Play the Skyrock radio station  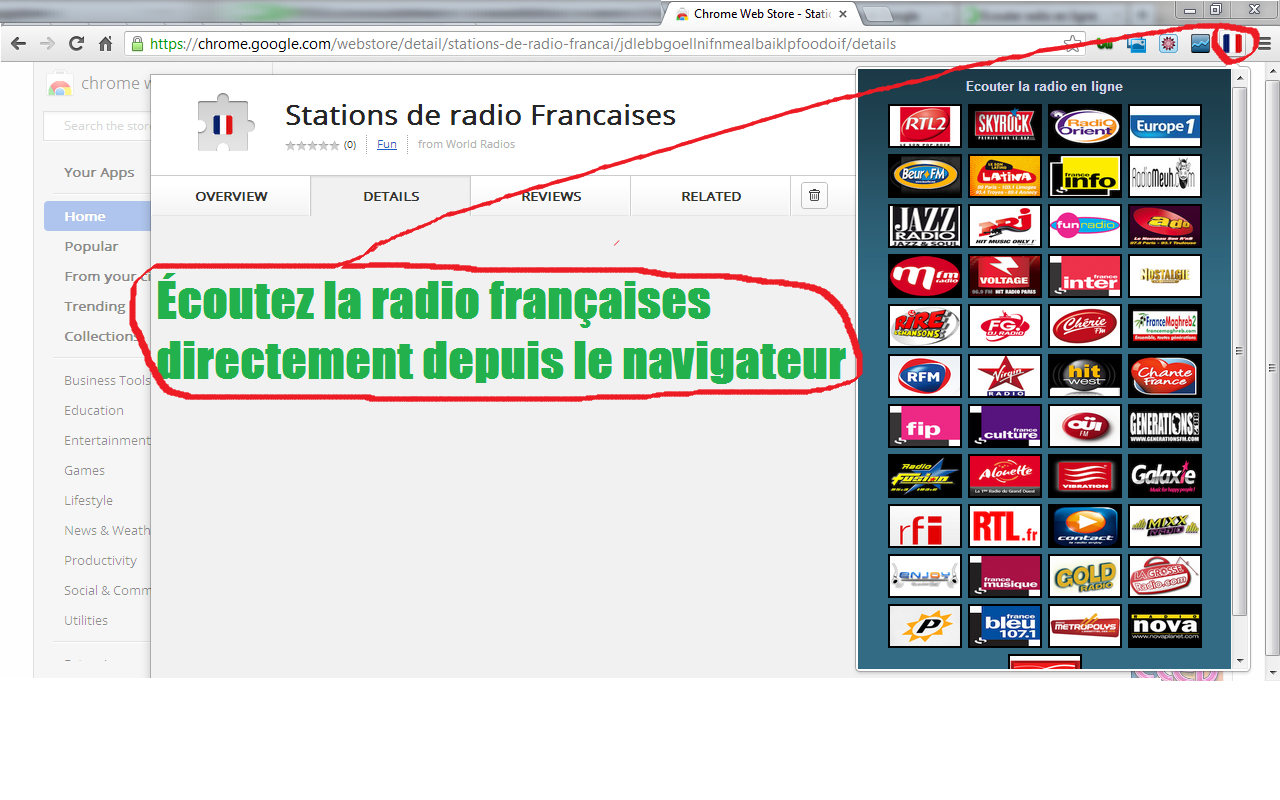pyautogui.click(x=1005, y=126)
